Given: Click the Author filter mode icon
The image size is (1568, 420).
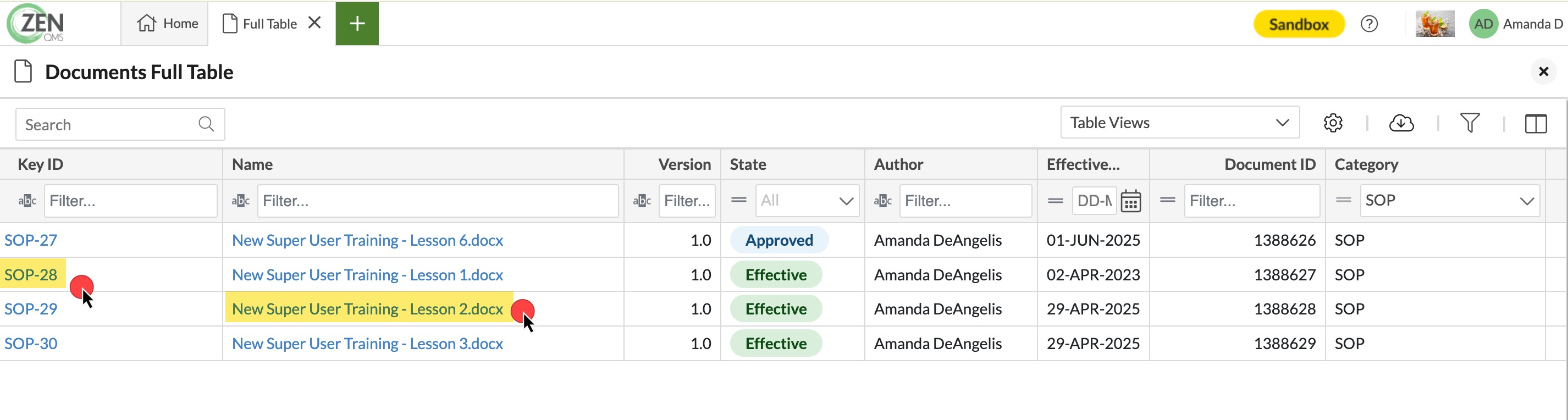Looking at the screenshot, I should (x=882, y=201).
